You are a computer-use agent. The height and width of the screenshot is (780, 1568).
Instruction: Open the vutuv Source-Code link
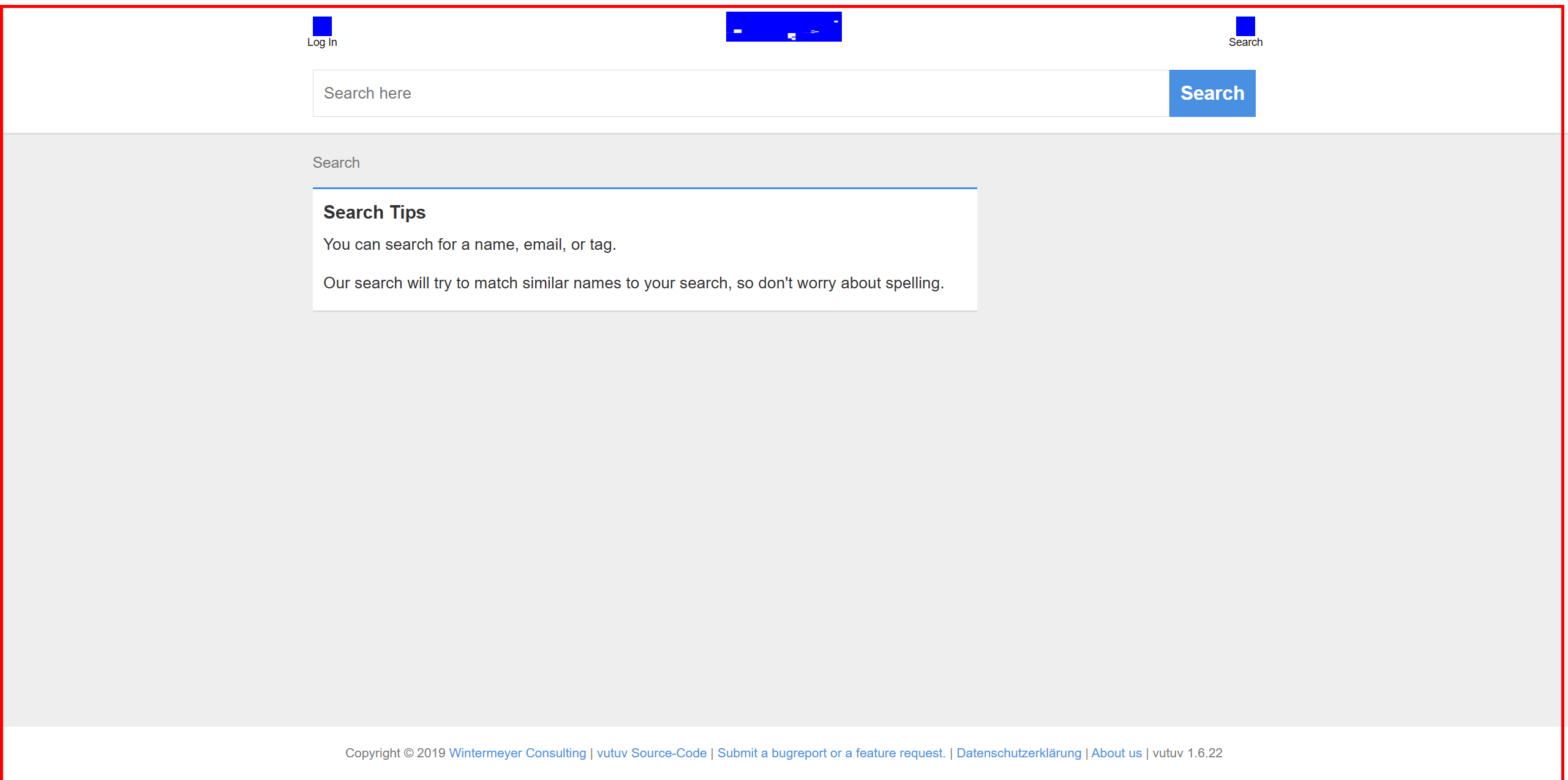651,753
